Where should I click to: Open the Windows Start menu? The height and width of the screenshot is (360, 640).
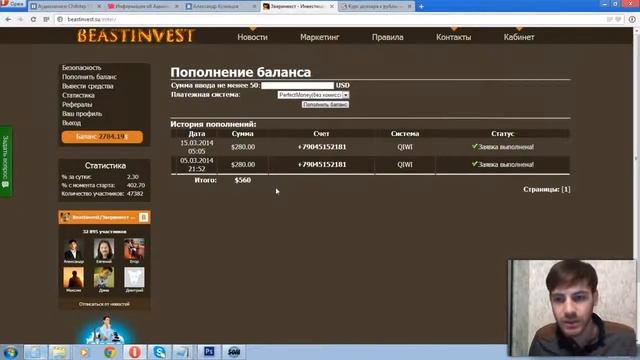click(x=10, y=352)
